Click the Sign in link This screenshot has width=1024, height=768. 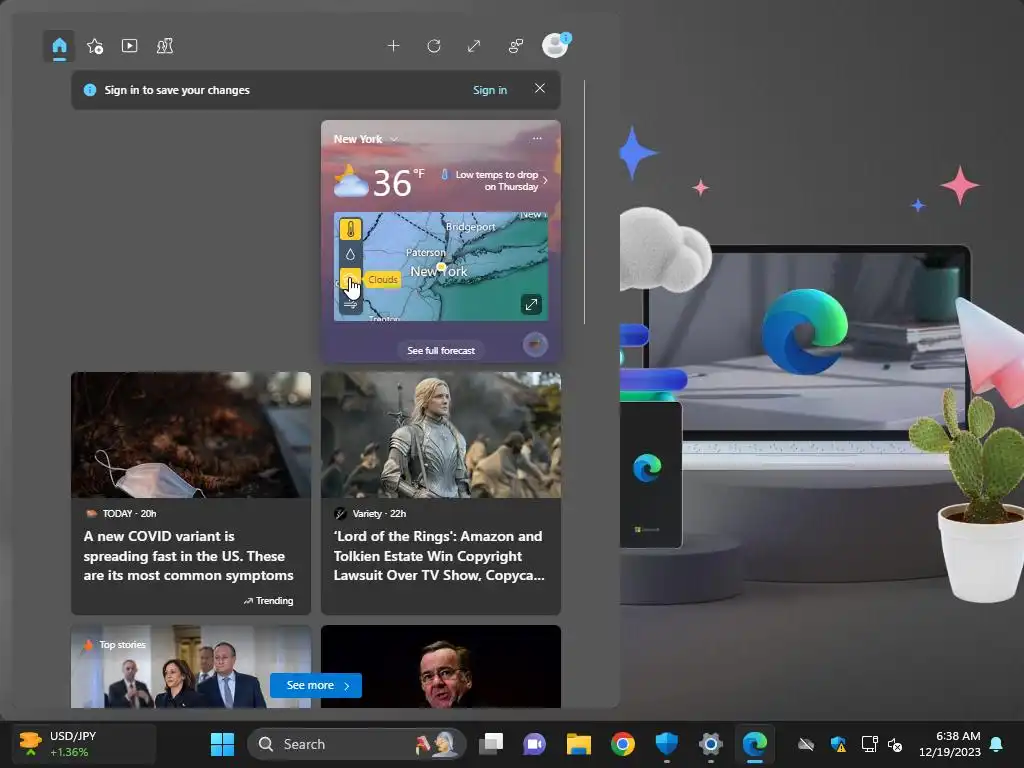[x=490, y=90]
